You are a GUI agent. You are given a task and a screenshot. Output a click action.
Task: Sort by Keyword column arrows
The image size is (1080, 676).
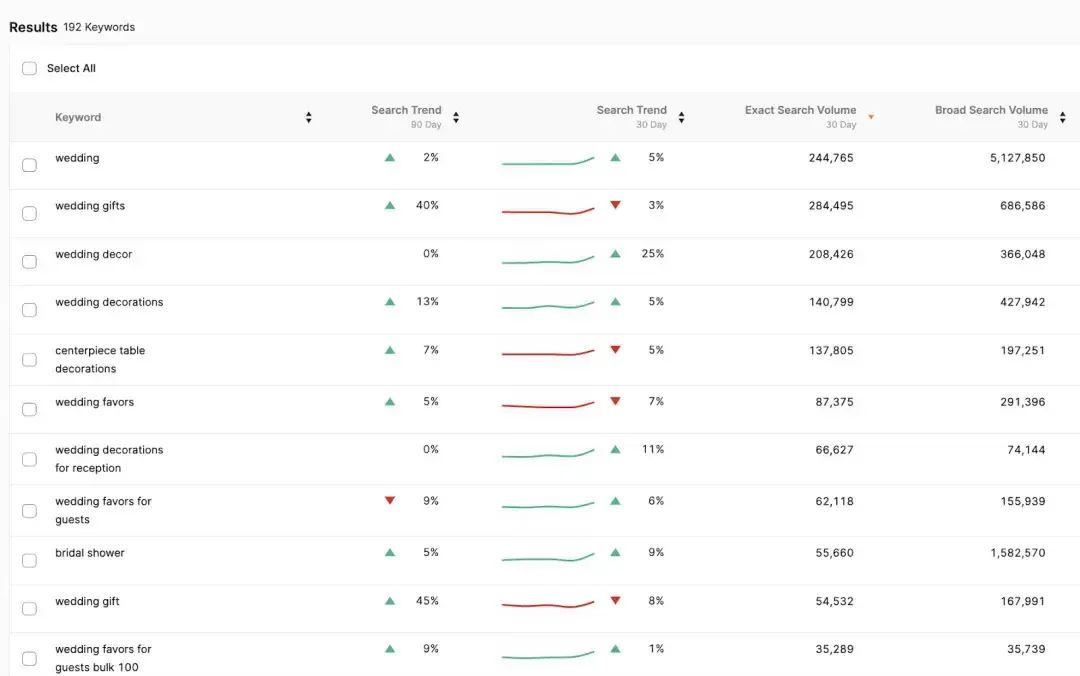(308, 117)
